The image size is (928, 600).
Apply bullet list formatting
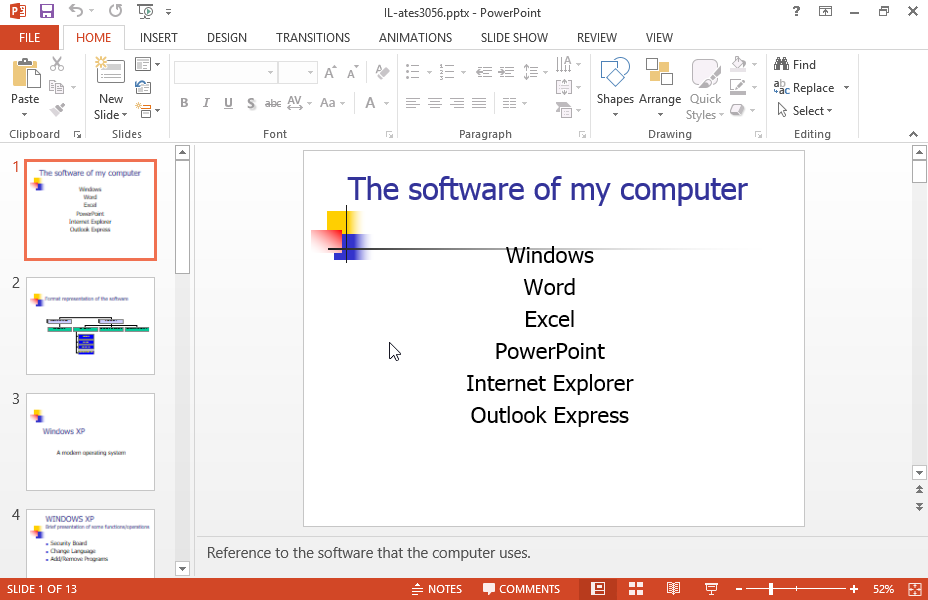413,72
